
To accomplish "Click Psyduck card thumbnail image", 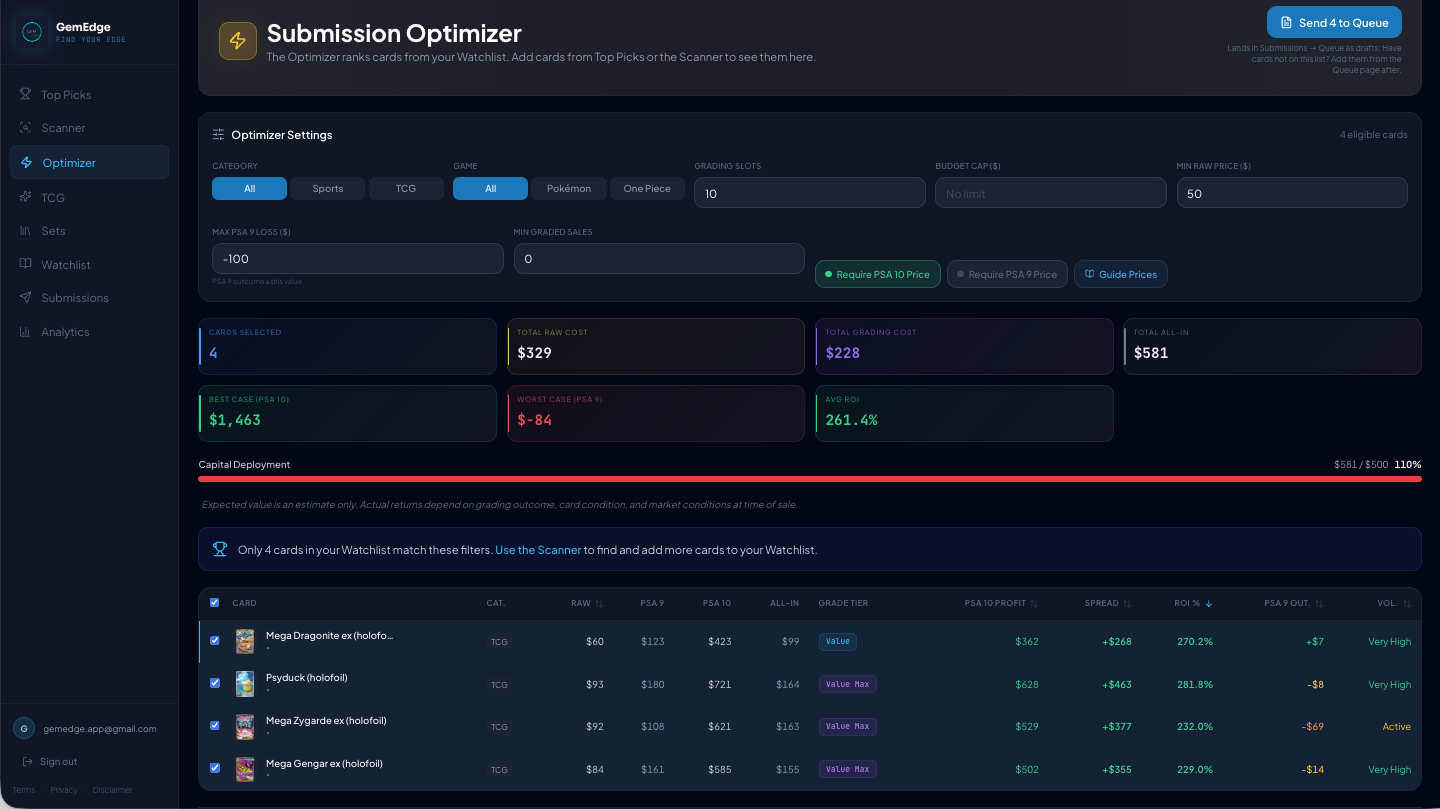I will [245, 684].
